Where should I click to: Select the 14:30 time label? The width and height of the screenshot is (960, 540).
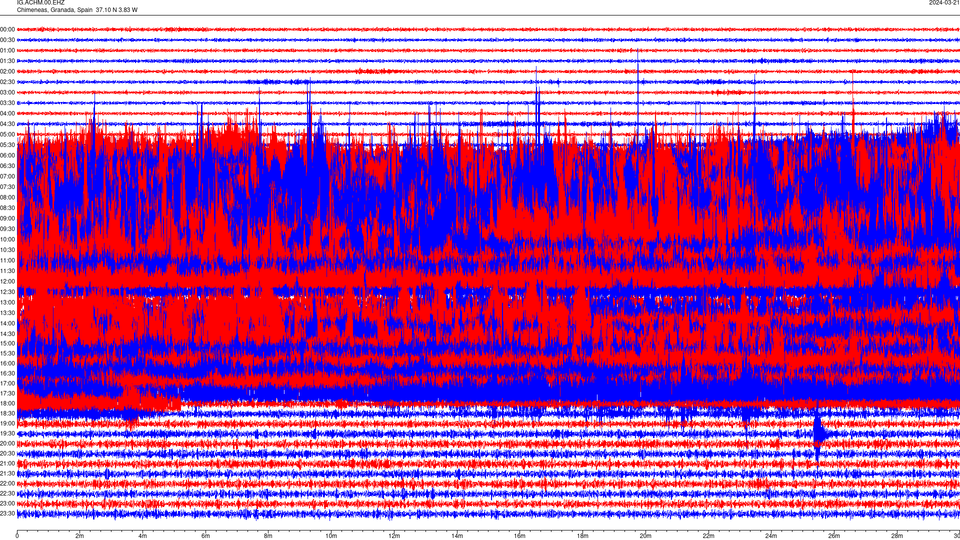click(x=8, y=334)
